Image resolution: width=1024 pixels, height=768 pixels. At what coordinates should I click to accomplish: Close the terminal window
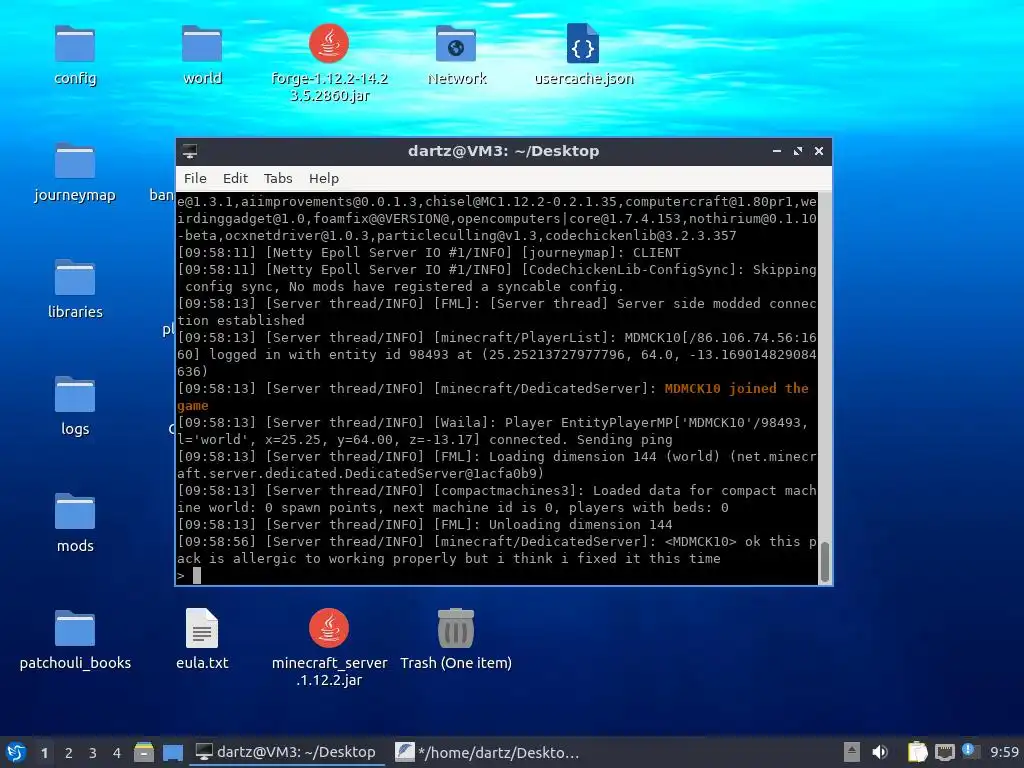[x=818, y=151]
